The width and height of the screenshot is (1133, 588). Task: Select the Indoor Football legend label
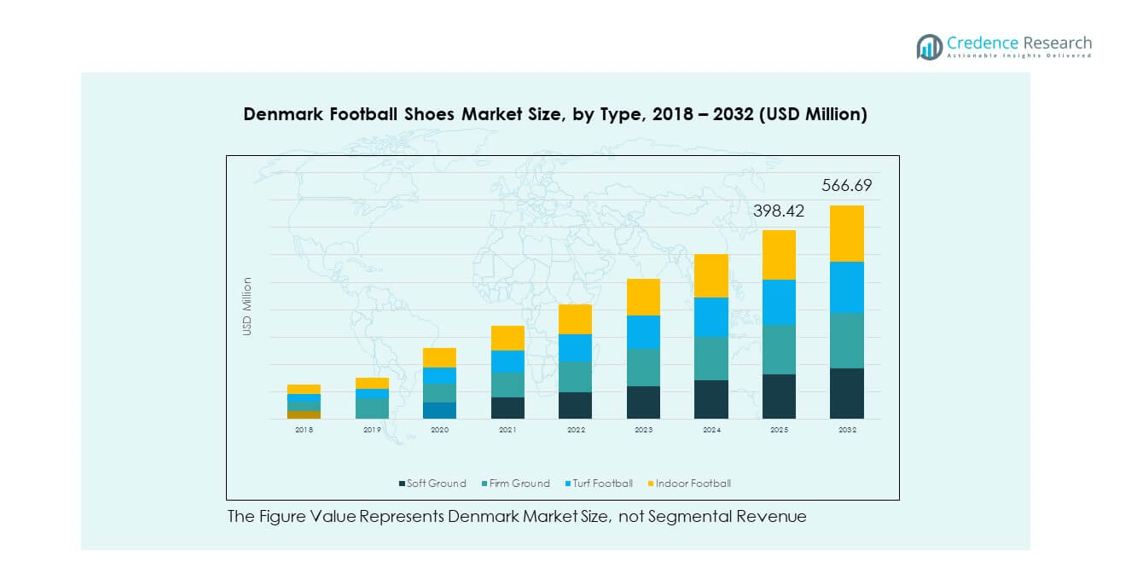pos(694,484)
